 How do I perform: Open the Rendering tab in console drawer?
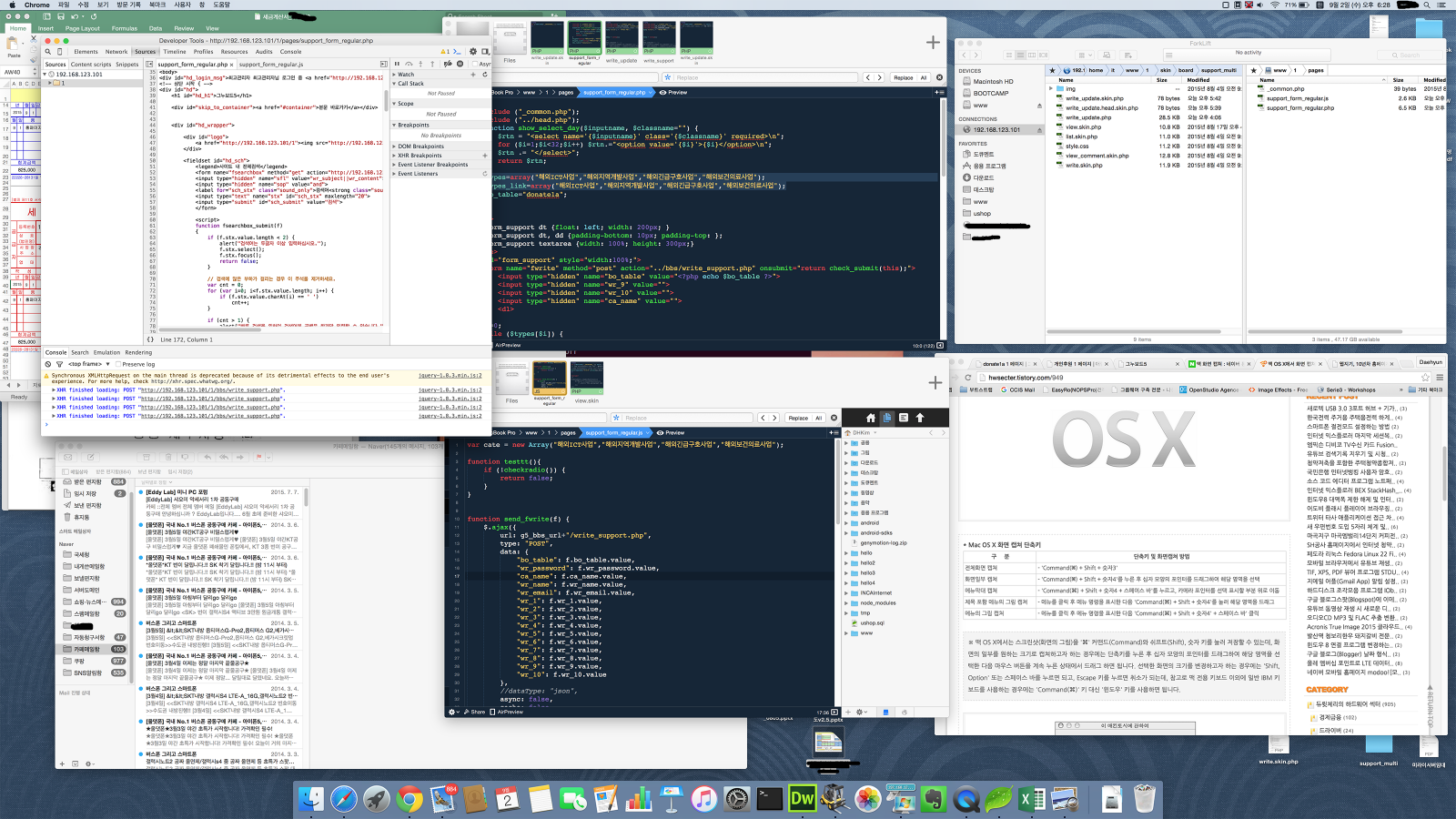tap(138, 352)
